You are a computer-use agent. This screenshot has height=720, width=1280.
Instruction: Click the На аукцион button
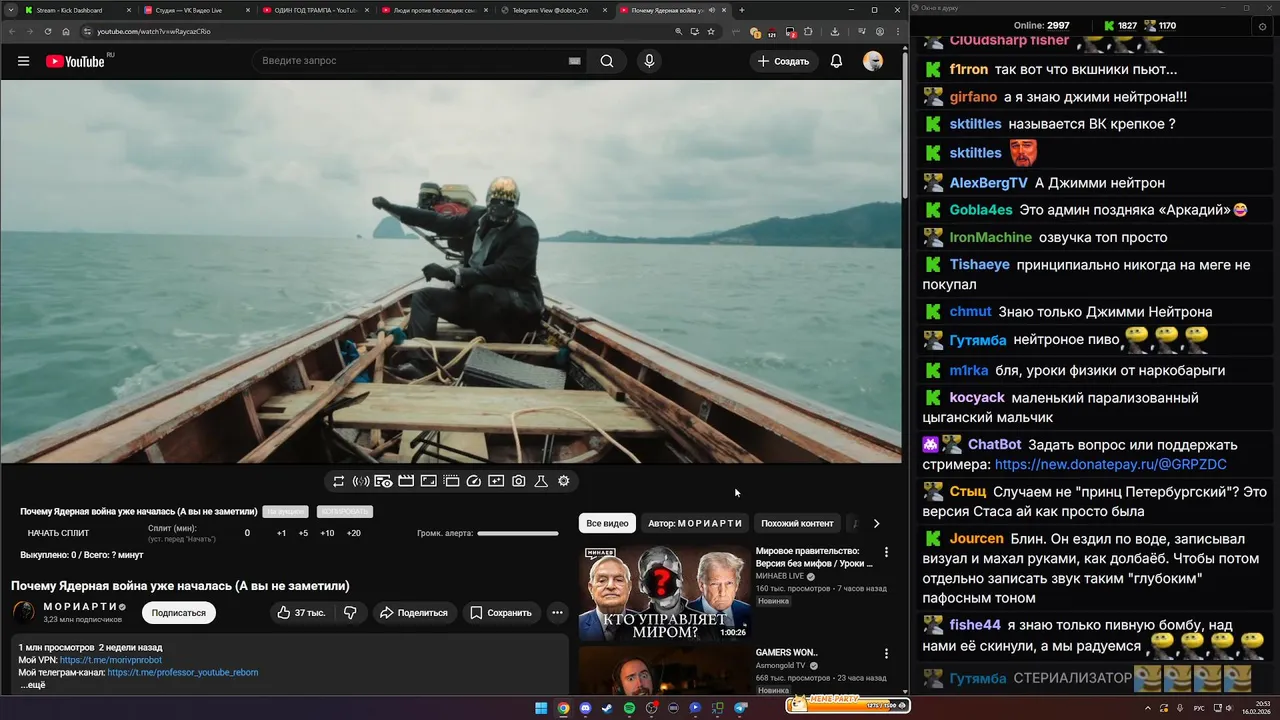[285, 511]
